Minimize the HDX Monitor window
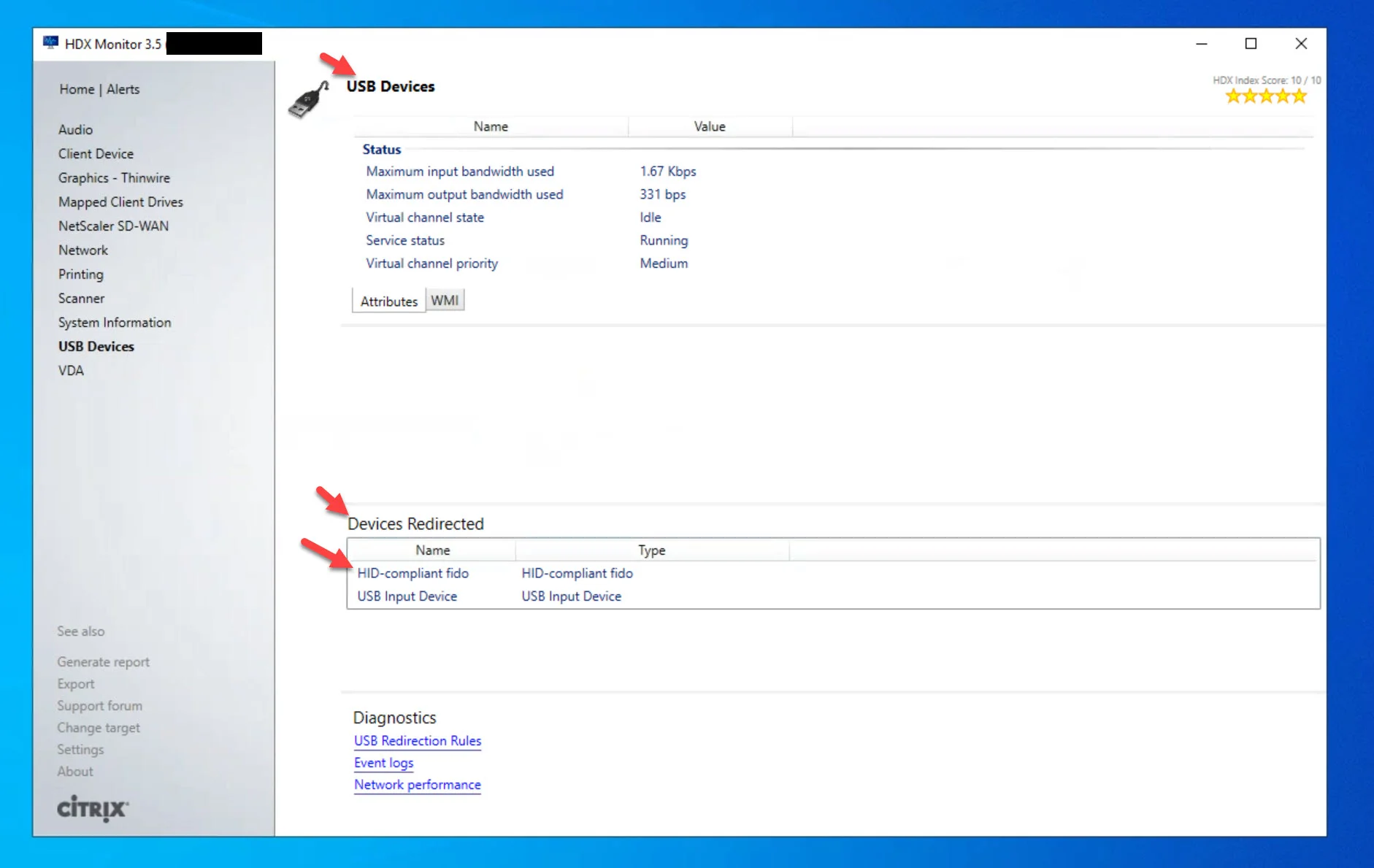The height and width of the screenshot is (868, 1374). 1201,44
